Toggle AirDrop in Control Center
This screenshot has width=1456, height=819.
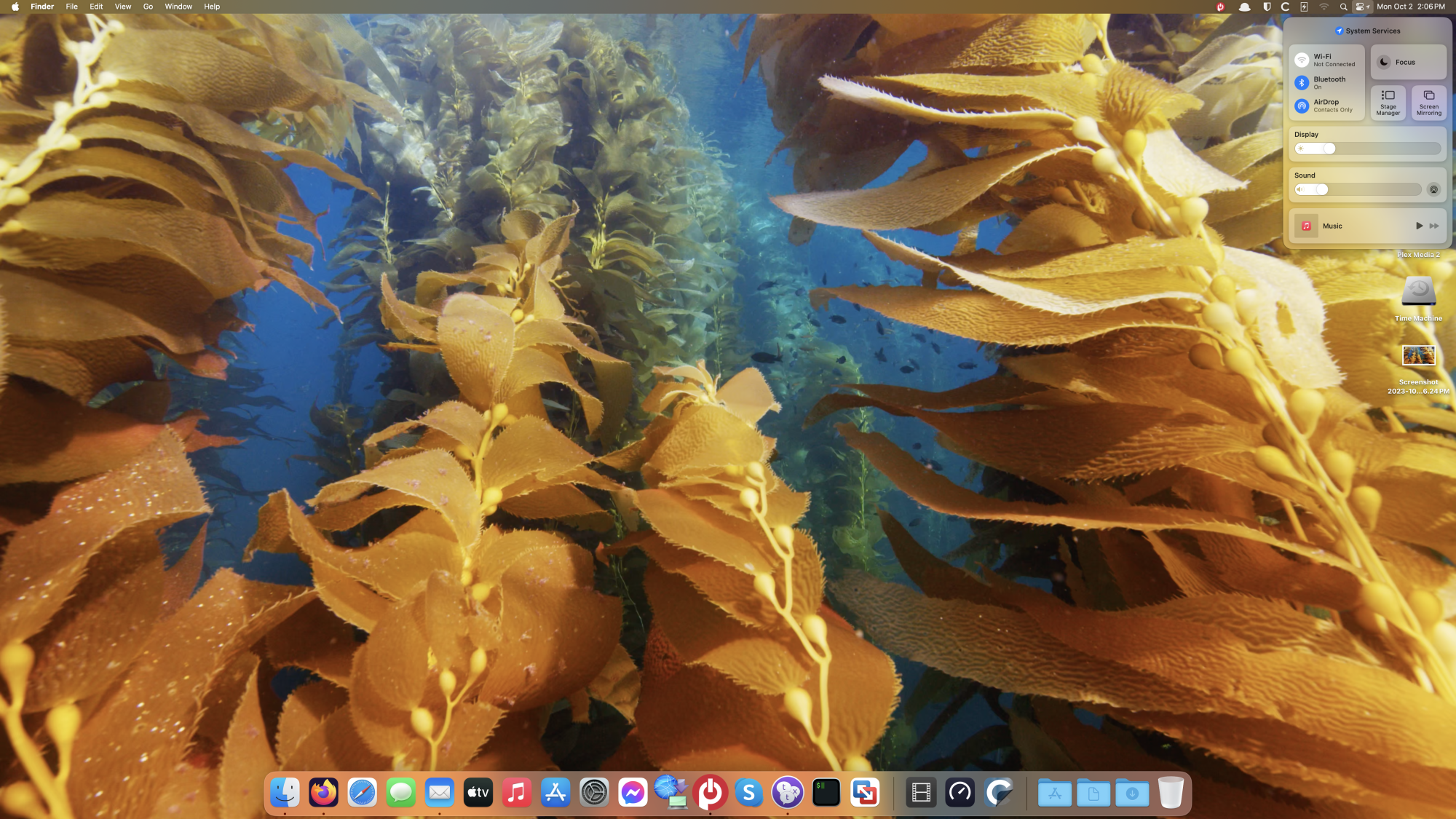click(1302, 106)
